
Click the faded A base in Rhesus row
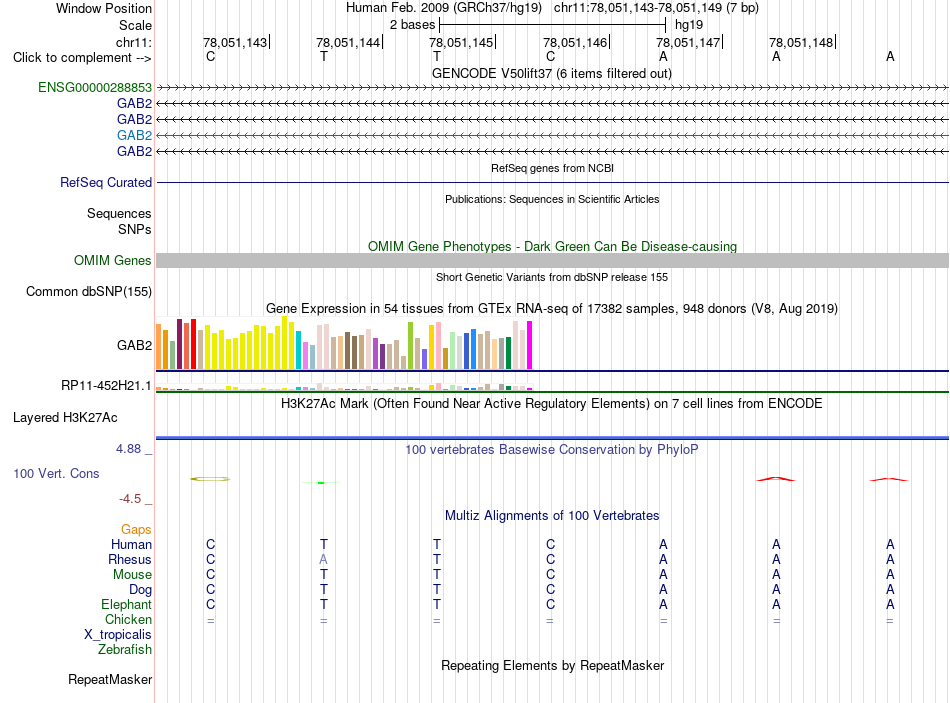[x=324, y=559]
